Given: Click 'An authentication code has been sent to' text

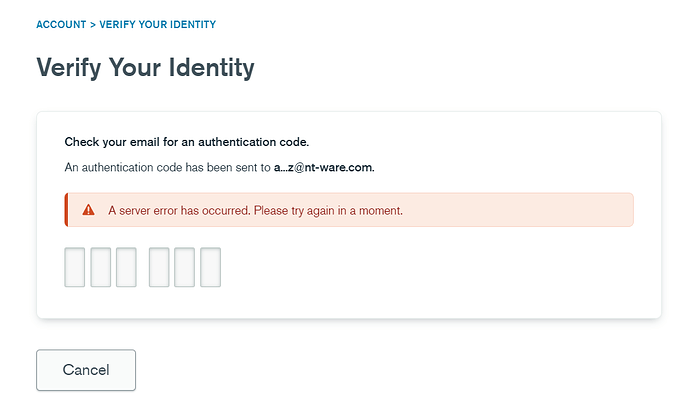Looking at the screenshot, I should tap(167, 167).
